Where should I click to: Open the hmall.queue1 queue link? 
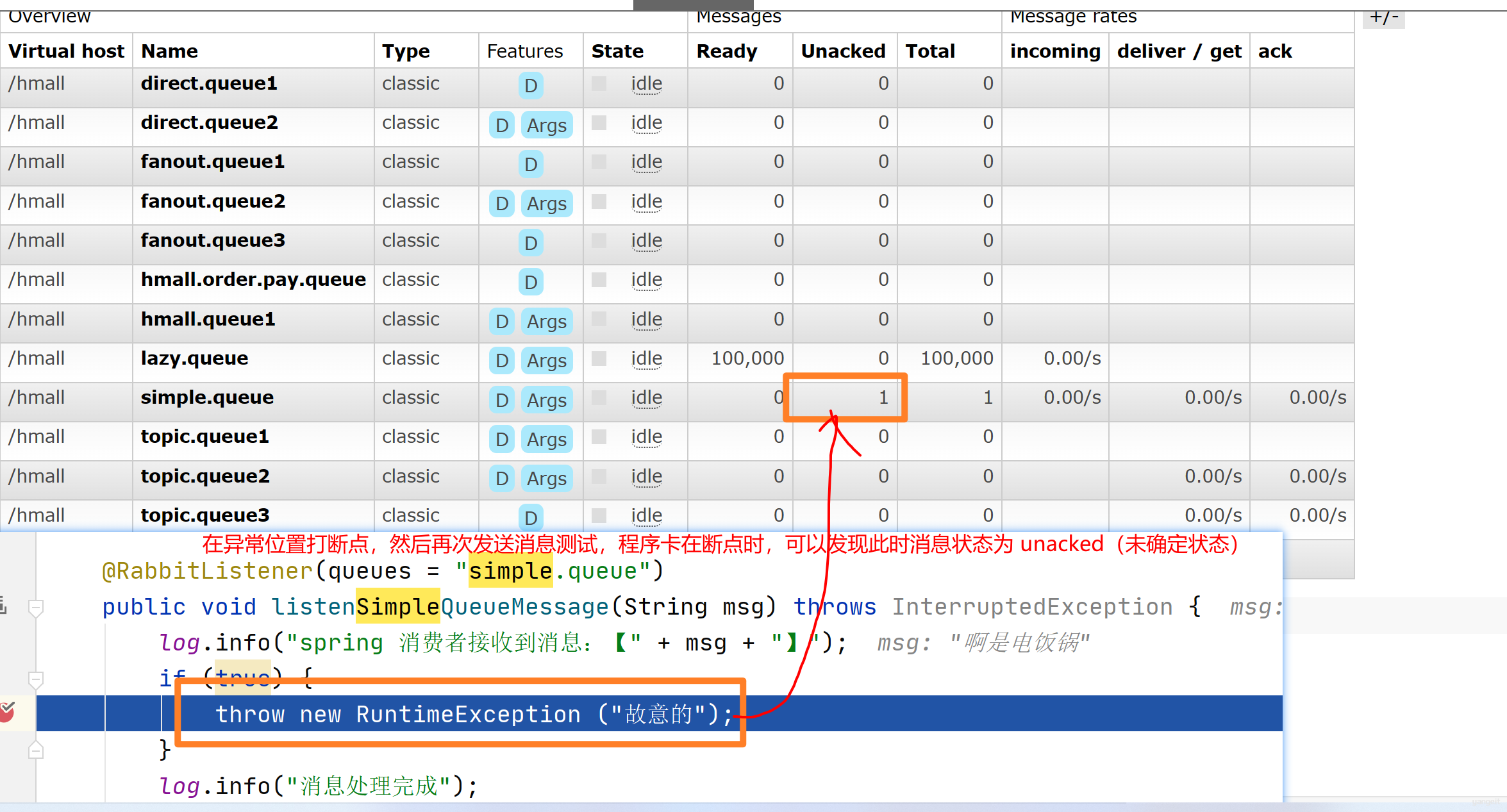click(x=208, y=320)
